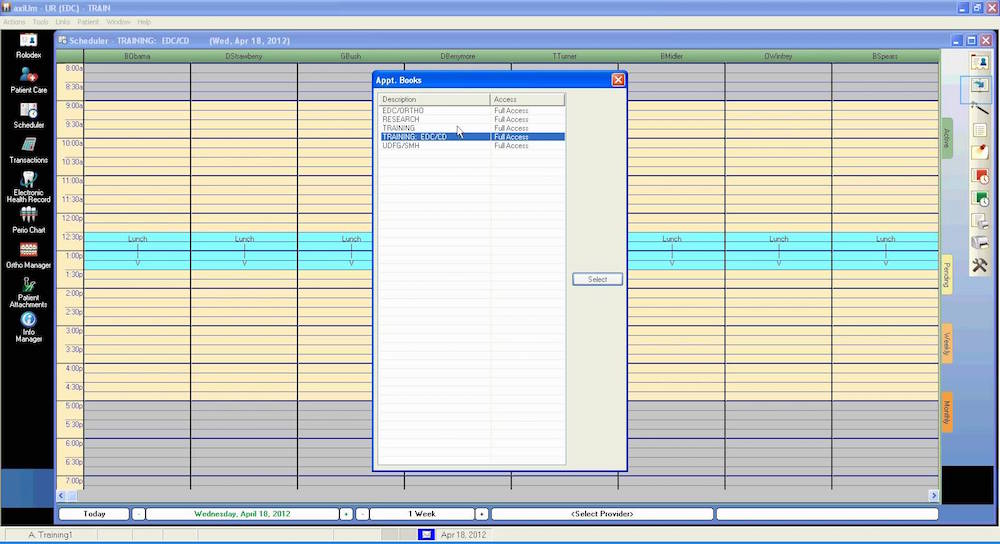Click the Lunch block in BSpears column
This screenshot has width=1000, height=544.
point(885,251)
